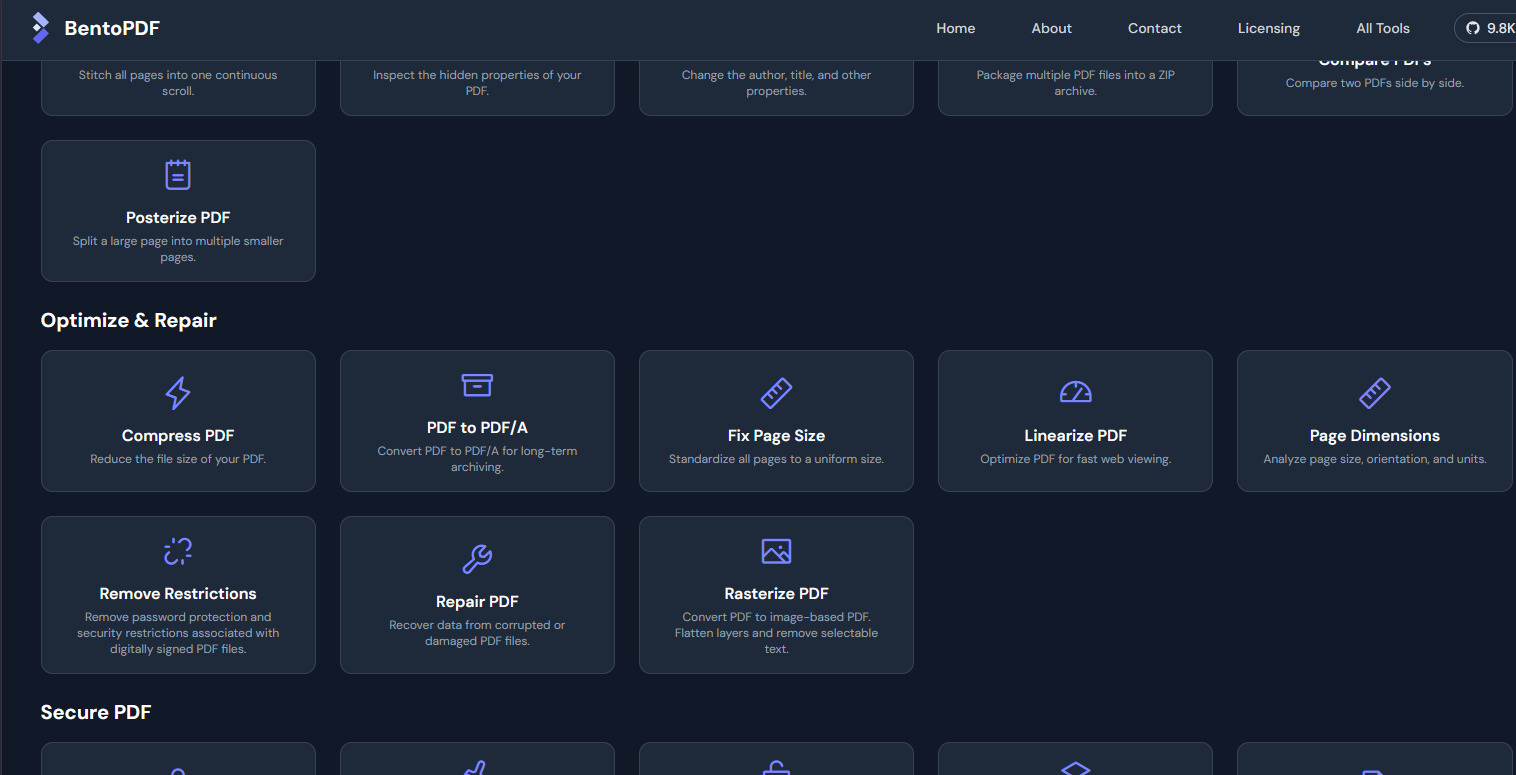Image resolution: width=1516 pixels, height=775 pixels.
Task: Click "Convert PDF to PDF/A for long-term archiving." text
Action: pos(477,459)
